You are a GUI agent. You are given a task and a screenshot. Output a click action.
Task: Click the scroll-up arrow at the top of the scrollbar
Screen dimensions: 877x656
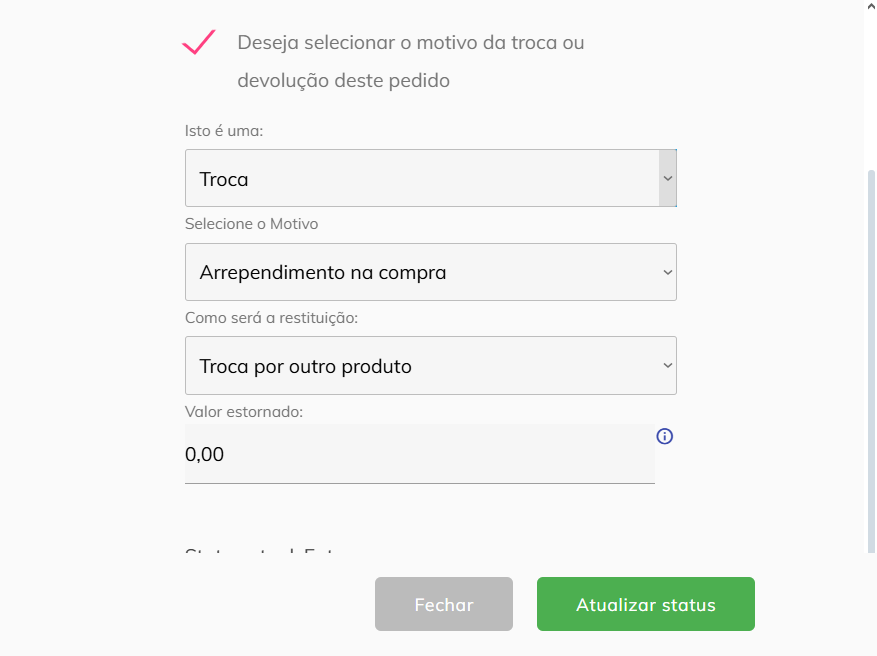pos(871,7)
